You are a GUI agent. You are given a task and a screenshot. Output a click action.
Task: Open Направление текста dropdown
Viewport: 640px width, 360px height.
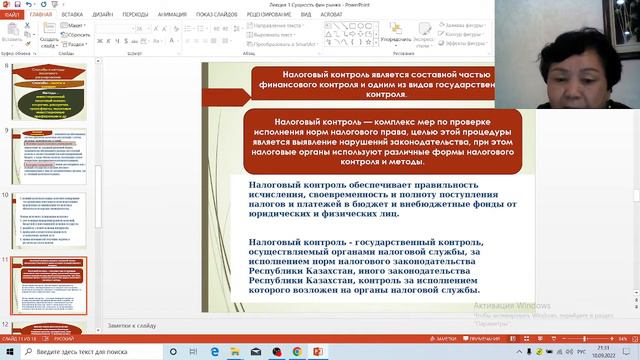pos(276,25)
